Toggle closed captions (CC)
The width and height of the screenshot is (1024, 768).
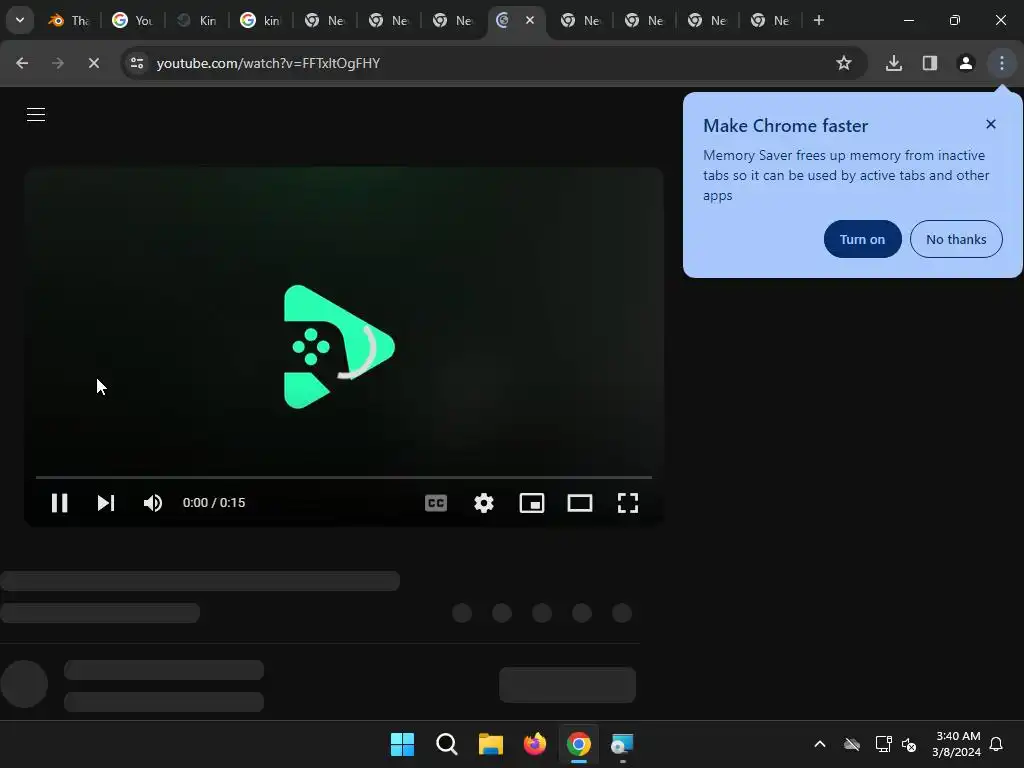pos(436,503)
